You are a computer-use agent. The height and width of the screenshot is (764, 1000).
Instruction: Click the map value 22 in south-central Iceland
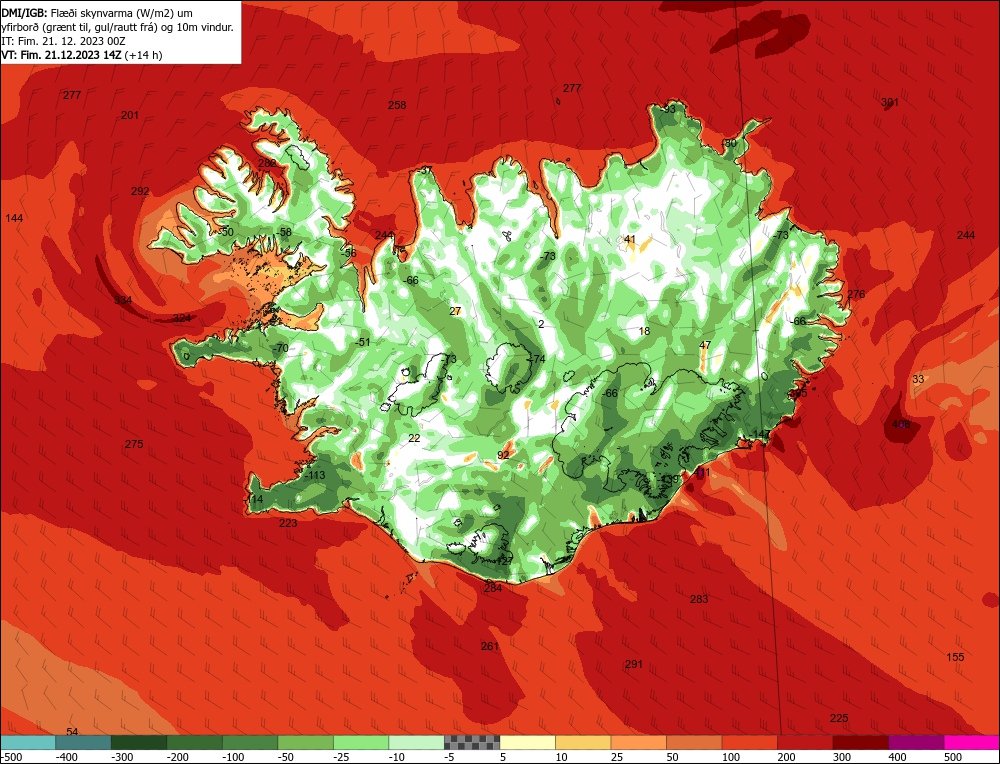tap(415, 437)
